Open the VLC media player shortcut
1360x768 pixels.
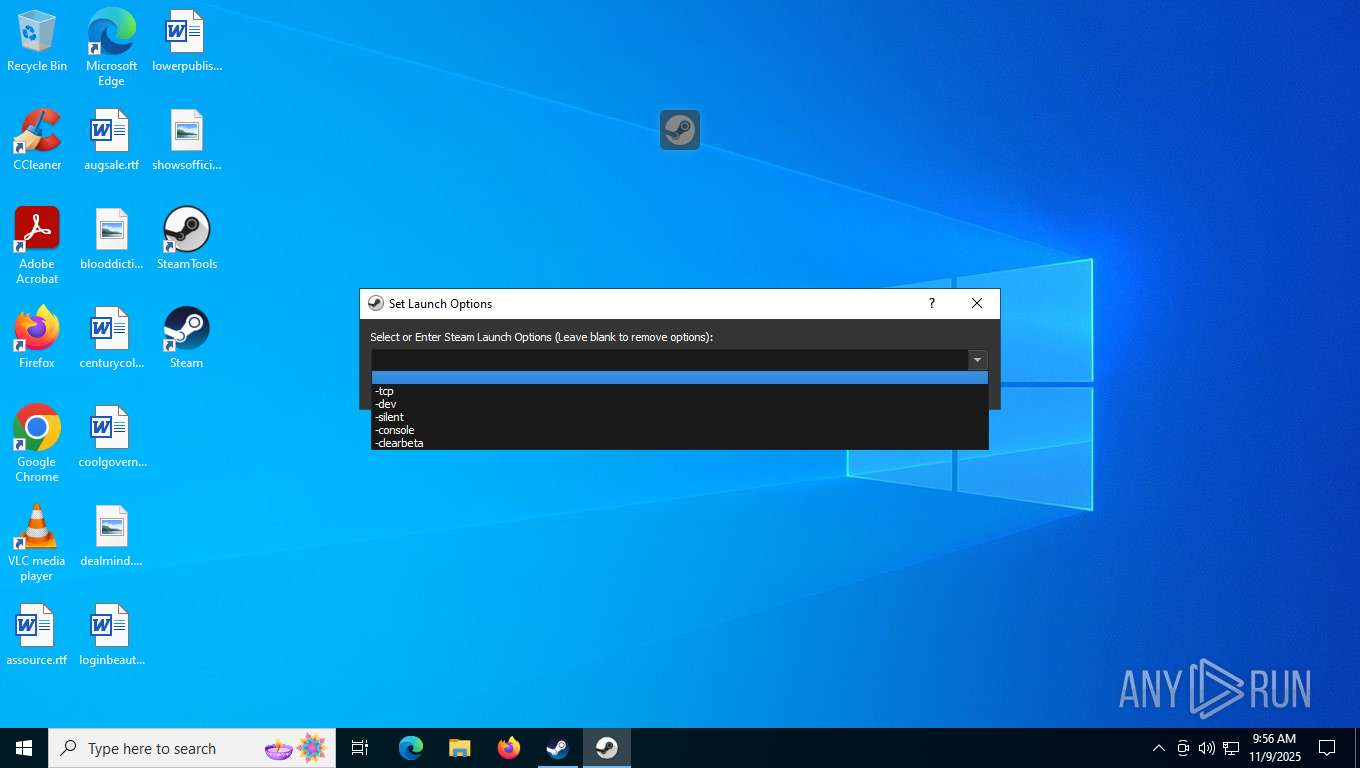tap(37, 543)
